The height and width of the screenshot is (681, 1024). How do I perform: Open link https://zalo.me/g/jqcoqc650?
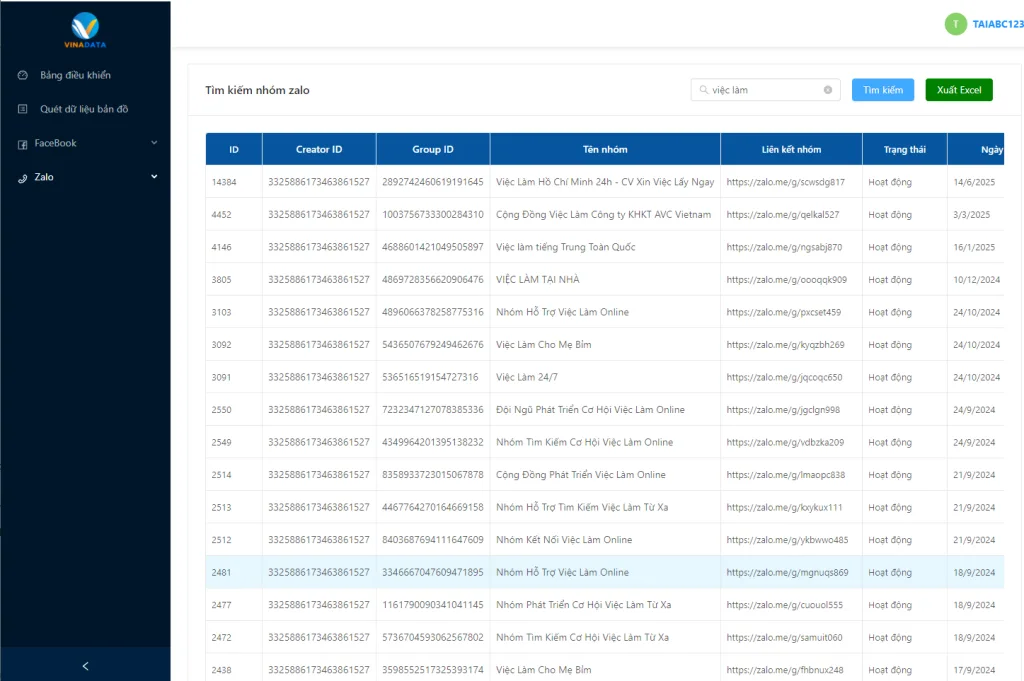(784, 377)
